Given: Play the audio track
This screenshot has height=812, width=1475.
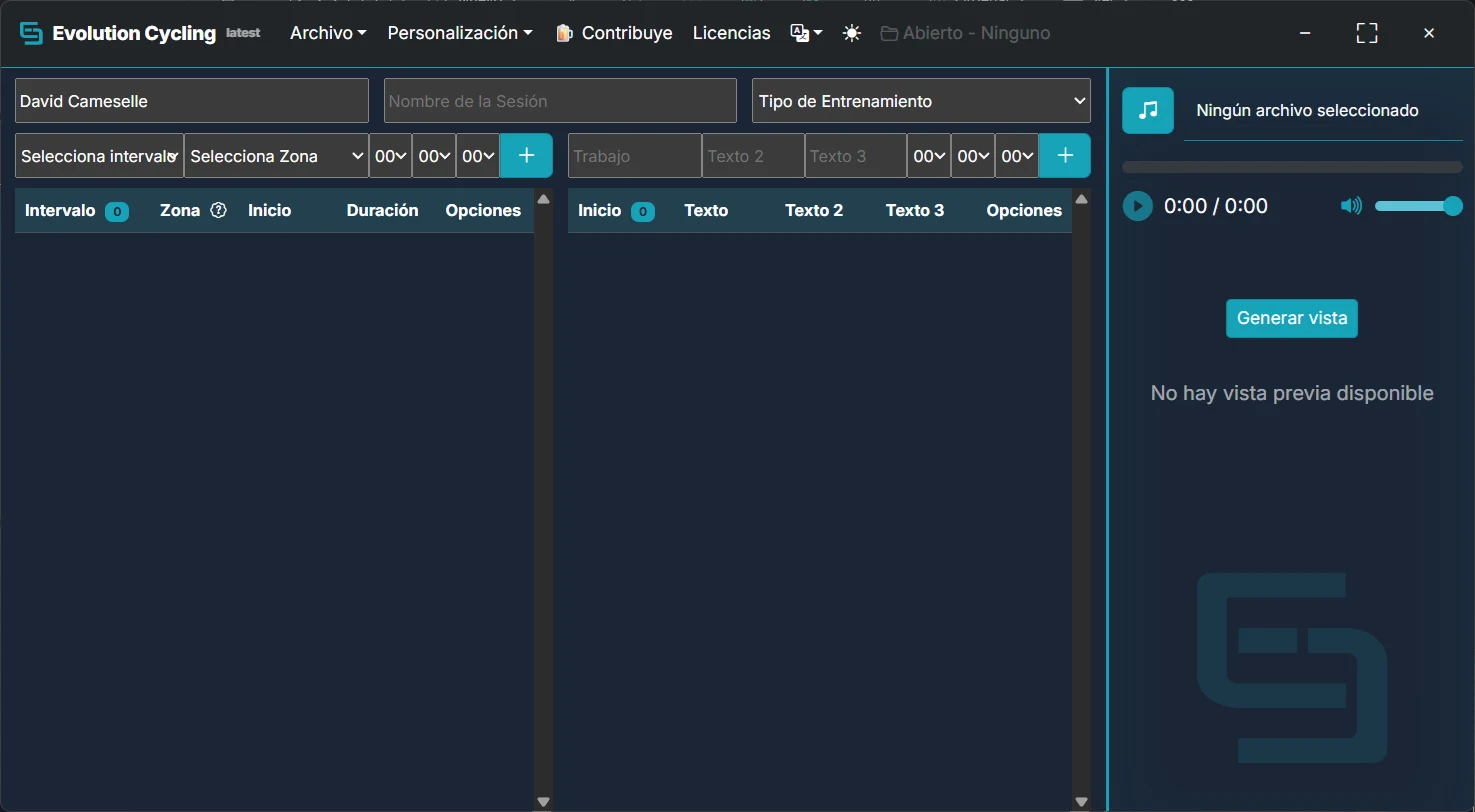Looking at the screenshot, I should [x=1137, y=206].
